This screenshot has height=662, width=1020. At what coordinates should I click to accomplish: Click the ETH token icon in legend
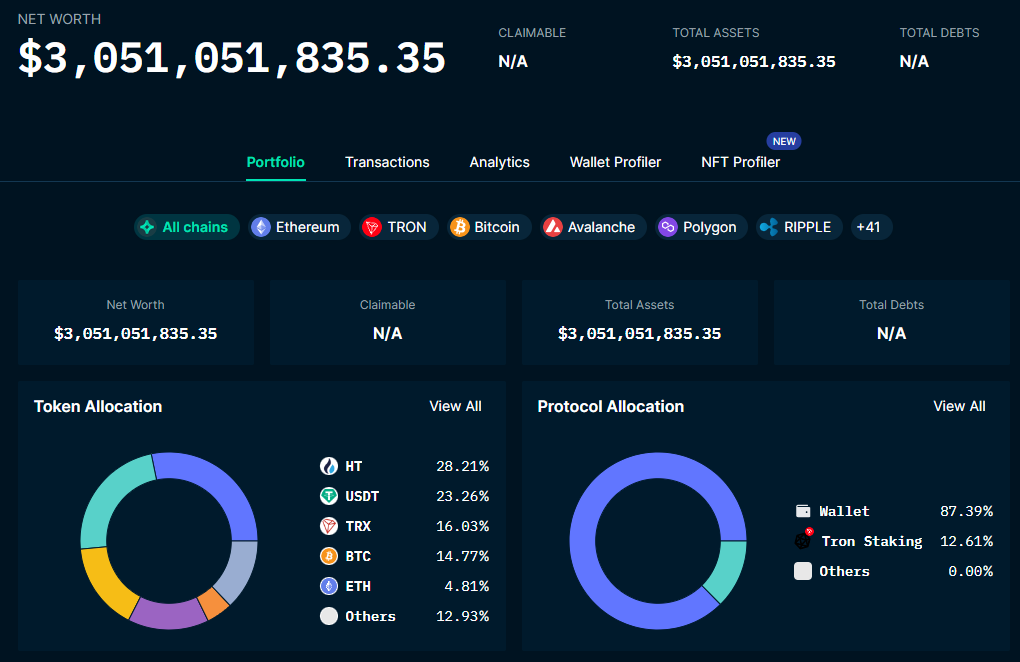point(329,586)
